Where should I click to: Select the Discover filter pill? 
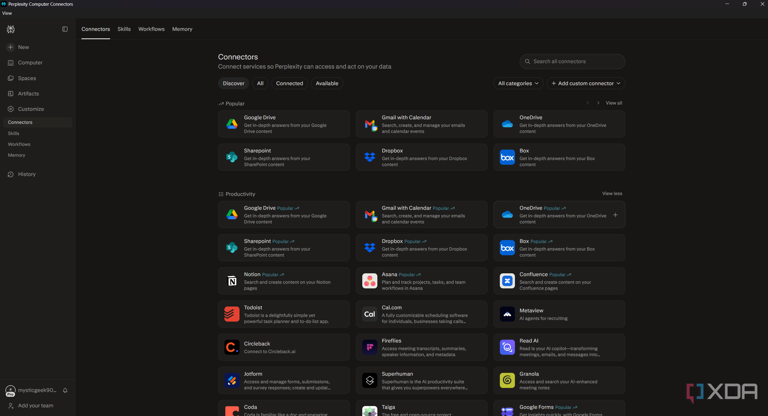coord(233,83)
